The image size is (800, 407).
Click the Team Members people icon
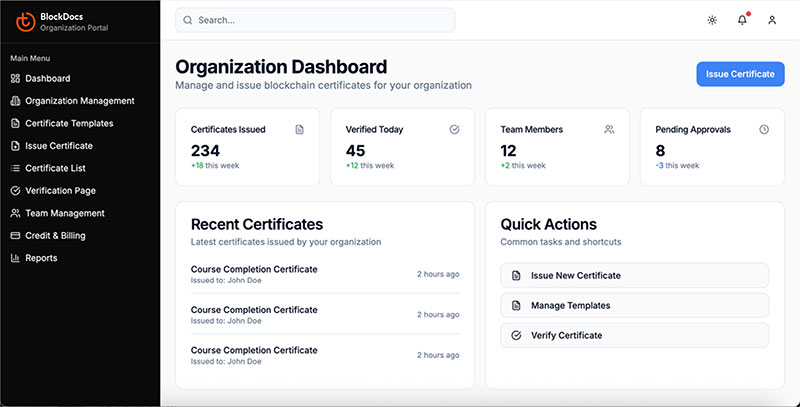coord(609,129)
